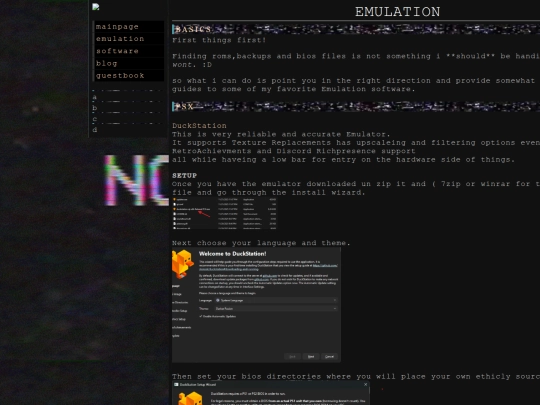Open the Language dropdown in wizard image
The image size is (540, 405).
(x=276, y=300)
